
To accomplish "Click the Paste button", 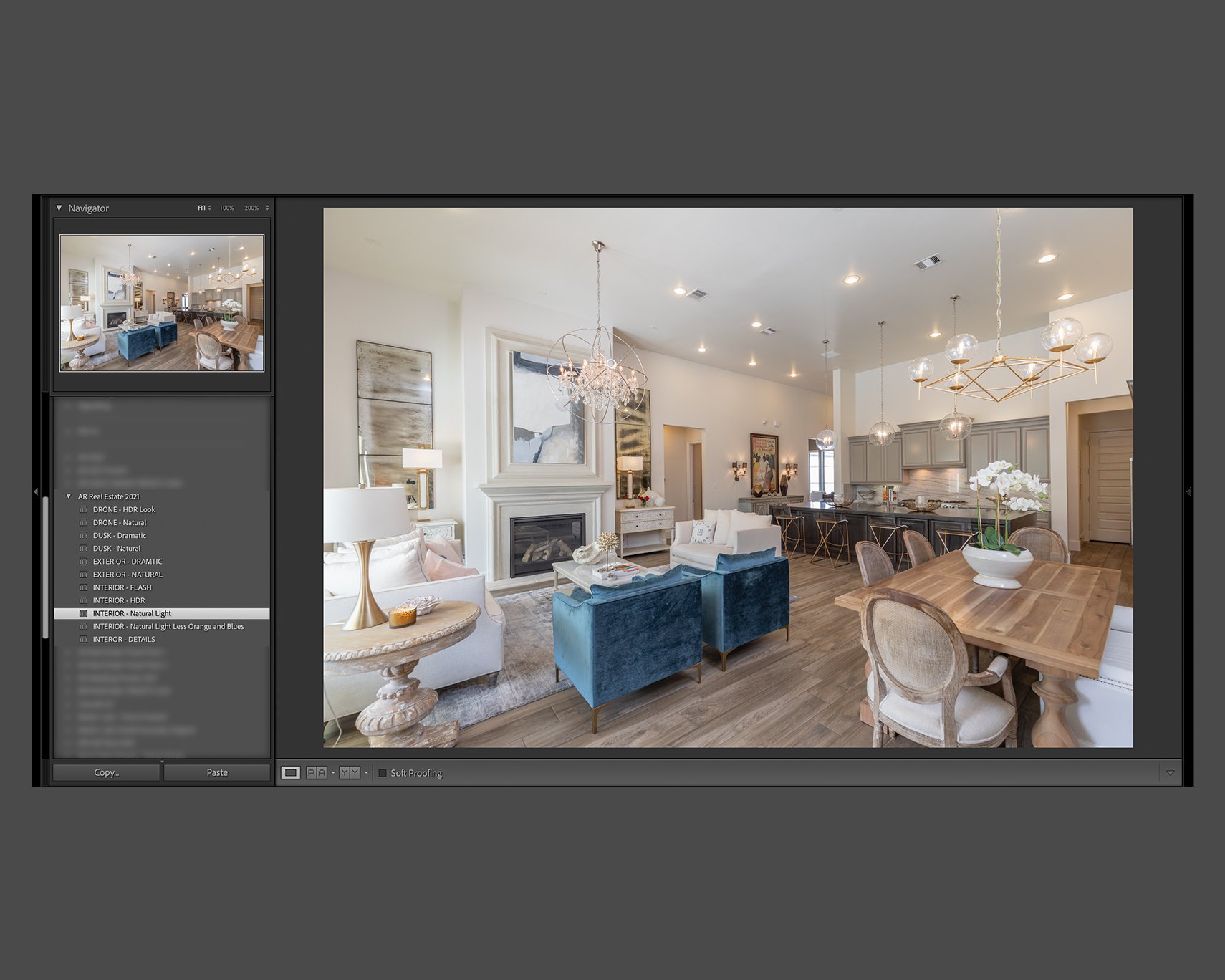I will (217, 772).
